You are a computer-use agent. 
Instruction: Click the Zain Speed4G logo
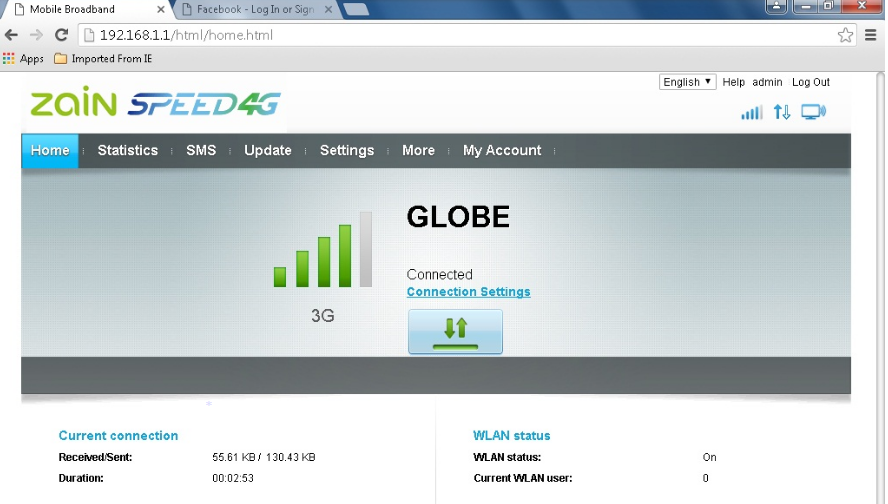[155, 102]
